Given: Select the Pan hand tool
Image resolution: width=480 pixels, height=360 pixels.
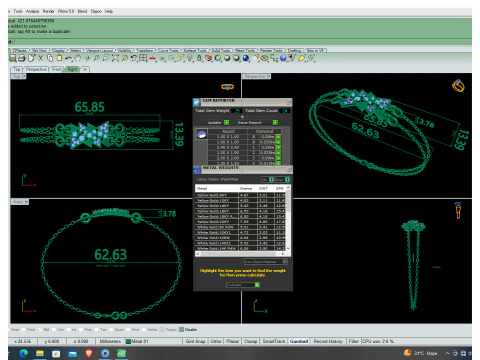Looking at the screenshot, I should tap(78, 58).
